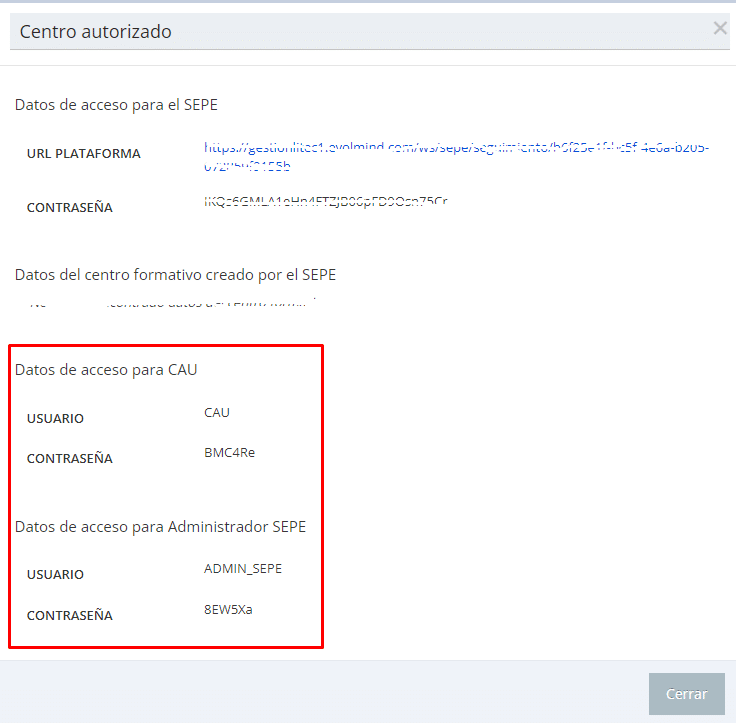This screenshot has width=736, height=723.
Task: Click the USUARIO label under Administrador SEPE
Action: (56, 575)
